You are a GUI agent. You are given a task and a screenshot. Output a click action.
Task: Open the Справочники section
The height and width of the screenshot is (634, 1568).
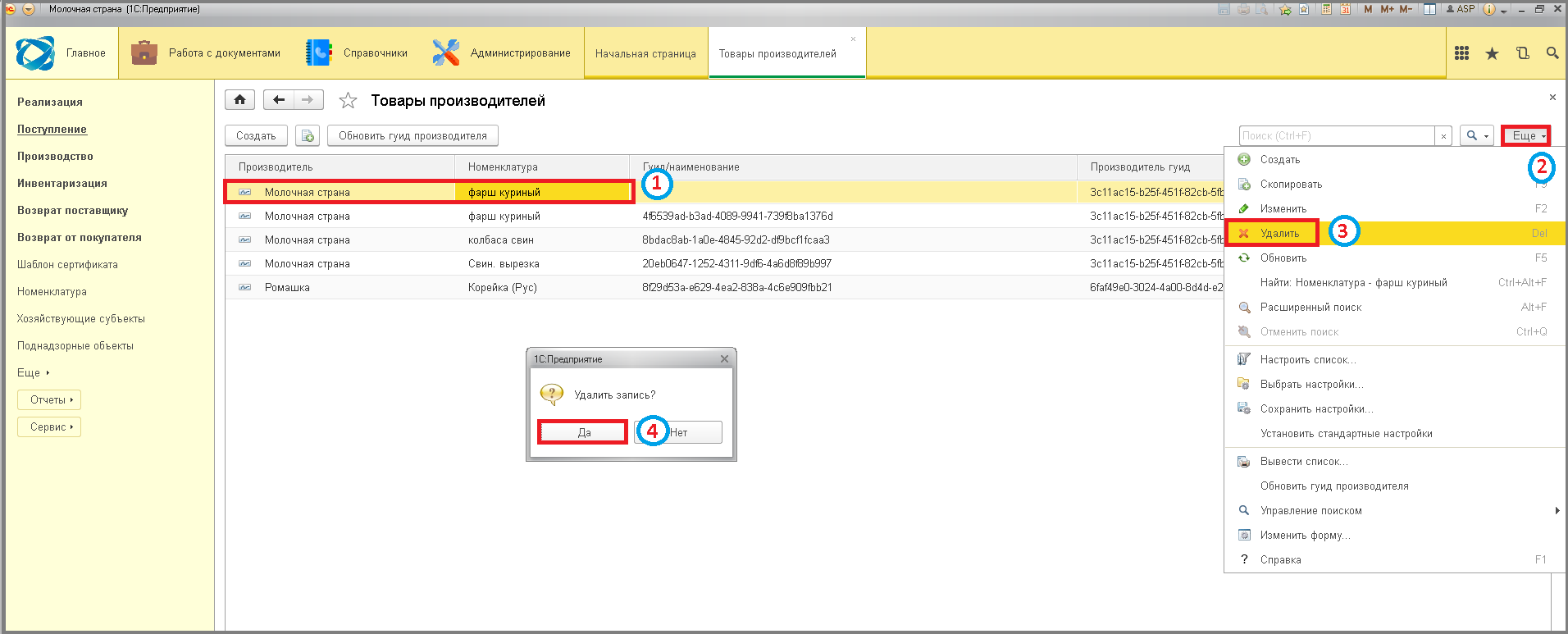point(357,53)
